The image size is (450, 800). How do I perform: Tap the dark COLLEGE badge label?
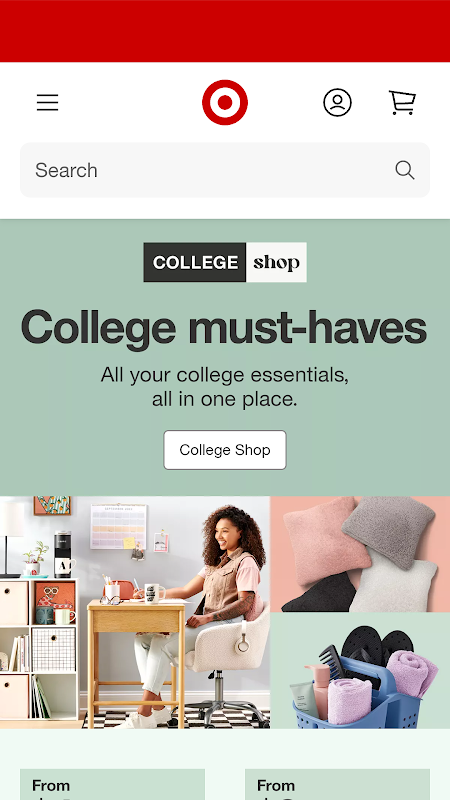coord(195,262)
